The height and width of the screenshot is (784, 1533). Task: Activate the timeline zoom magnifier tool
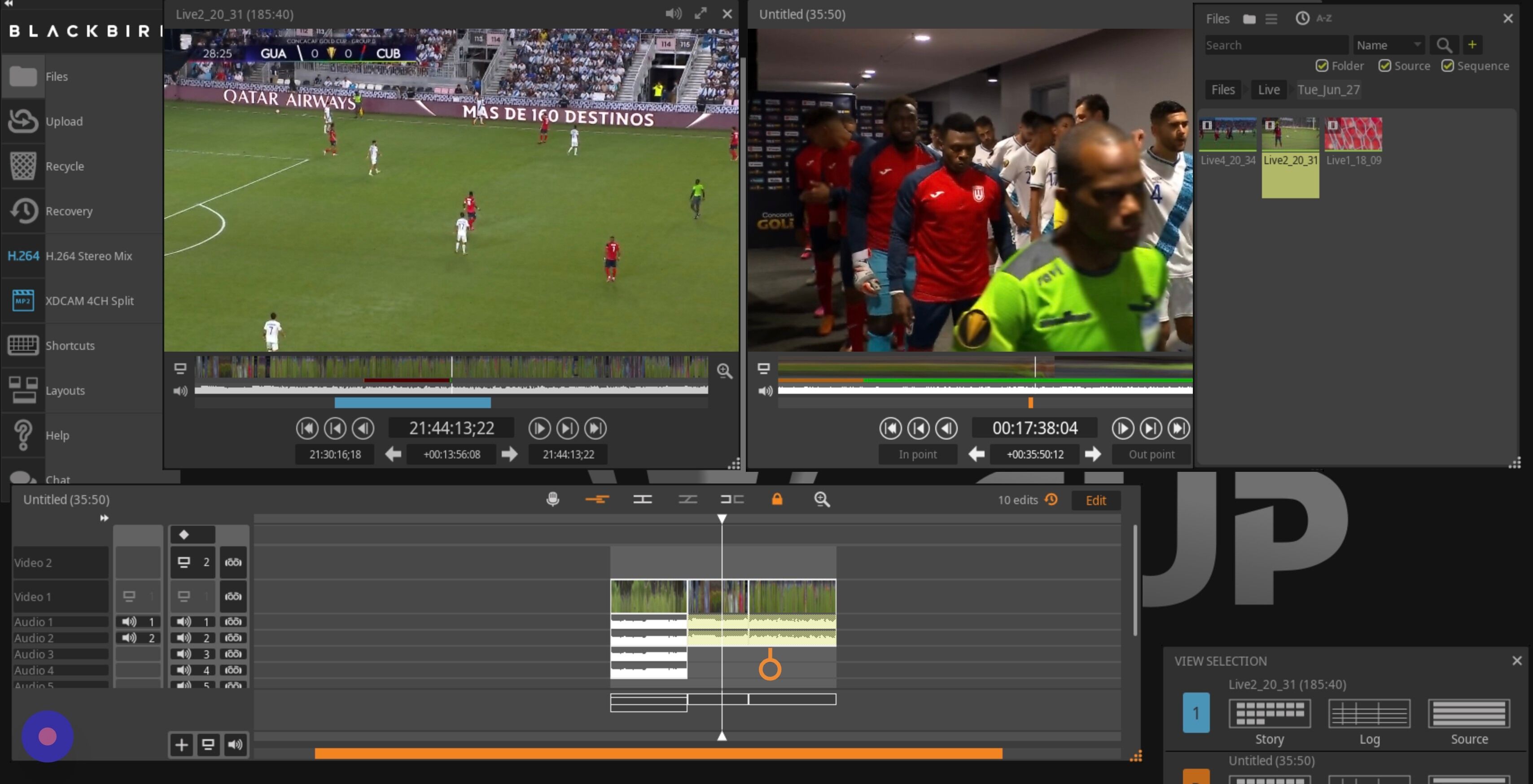pos(822,500)
